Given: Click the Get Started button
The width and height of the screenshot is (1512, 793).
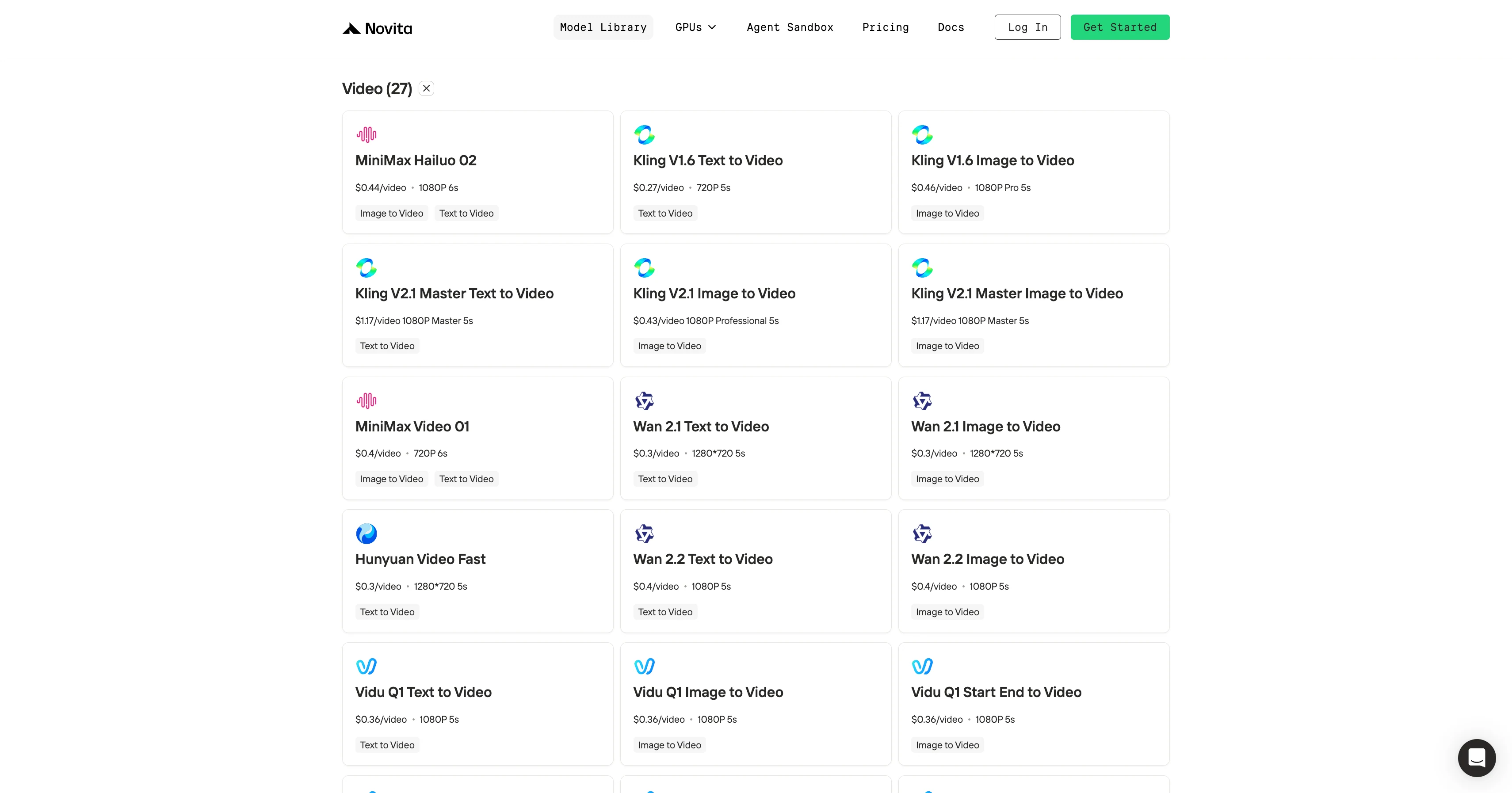Looking at the screenshot, I should click(x=1119, y=27).
